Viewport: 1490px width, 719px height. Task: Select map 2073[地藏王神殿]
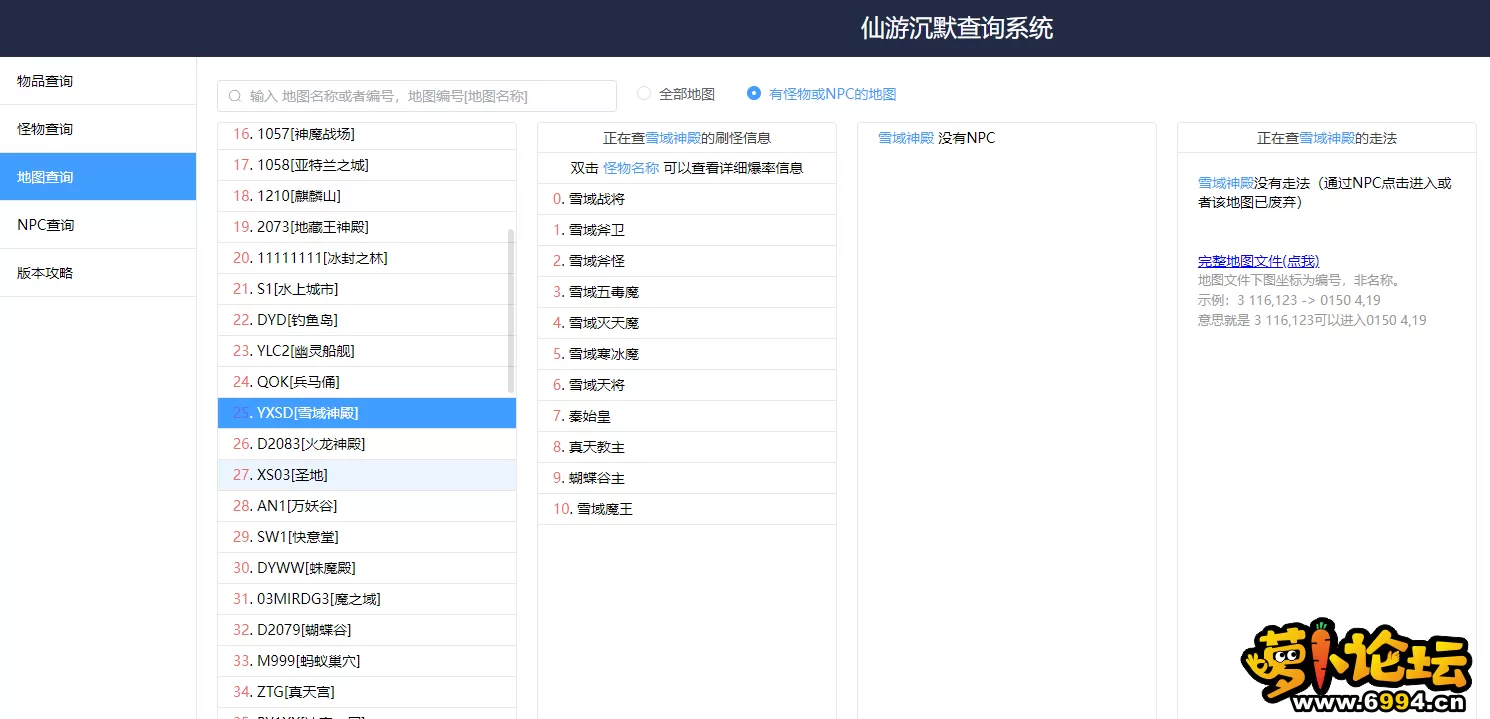click(367, 227)
